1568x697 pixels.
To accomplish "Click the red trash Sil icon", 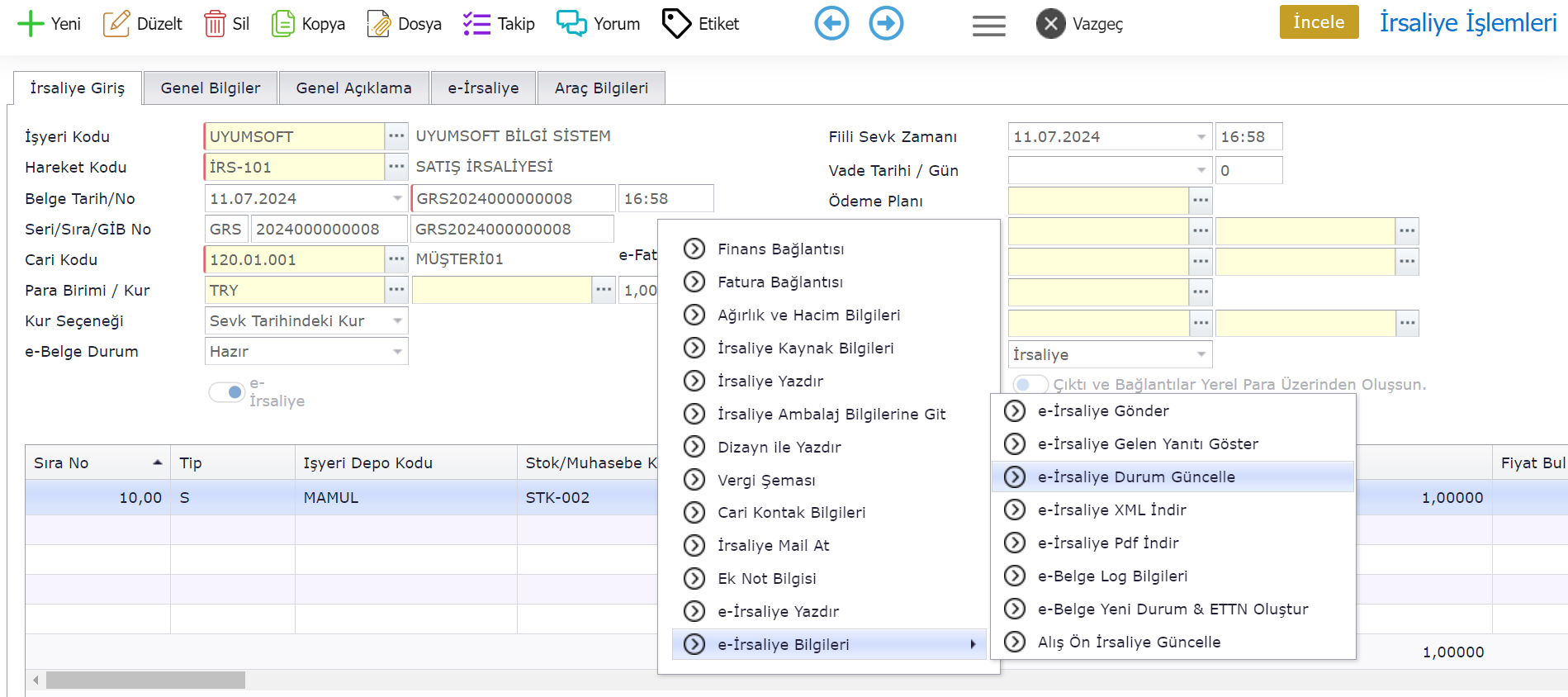I will click(215, 23).
